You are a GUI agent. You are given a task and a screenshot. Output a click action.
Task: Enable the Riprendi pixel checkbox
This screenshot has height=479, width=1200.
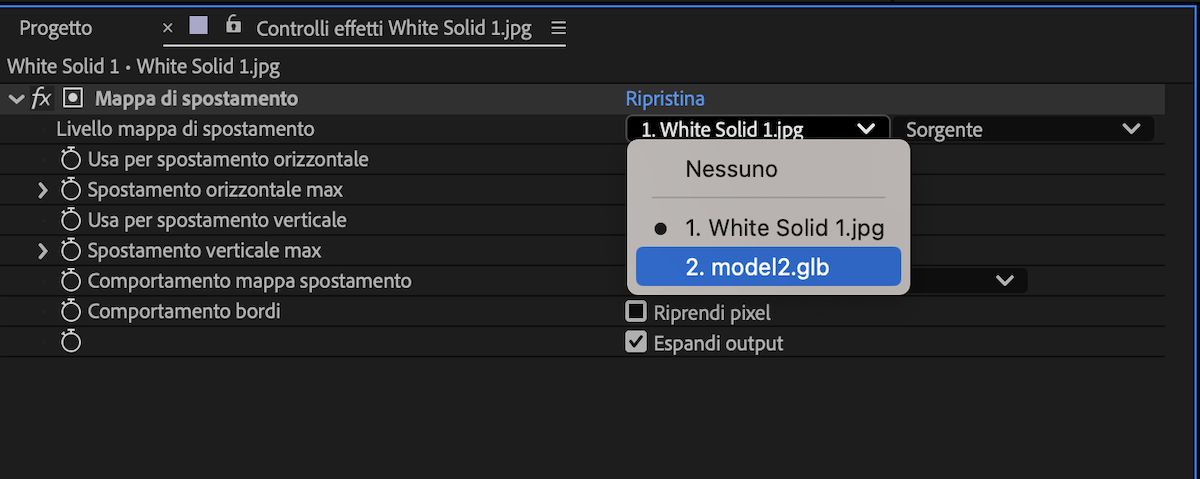(x=636, y=312)
